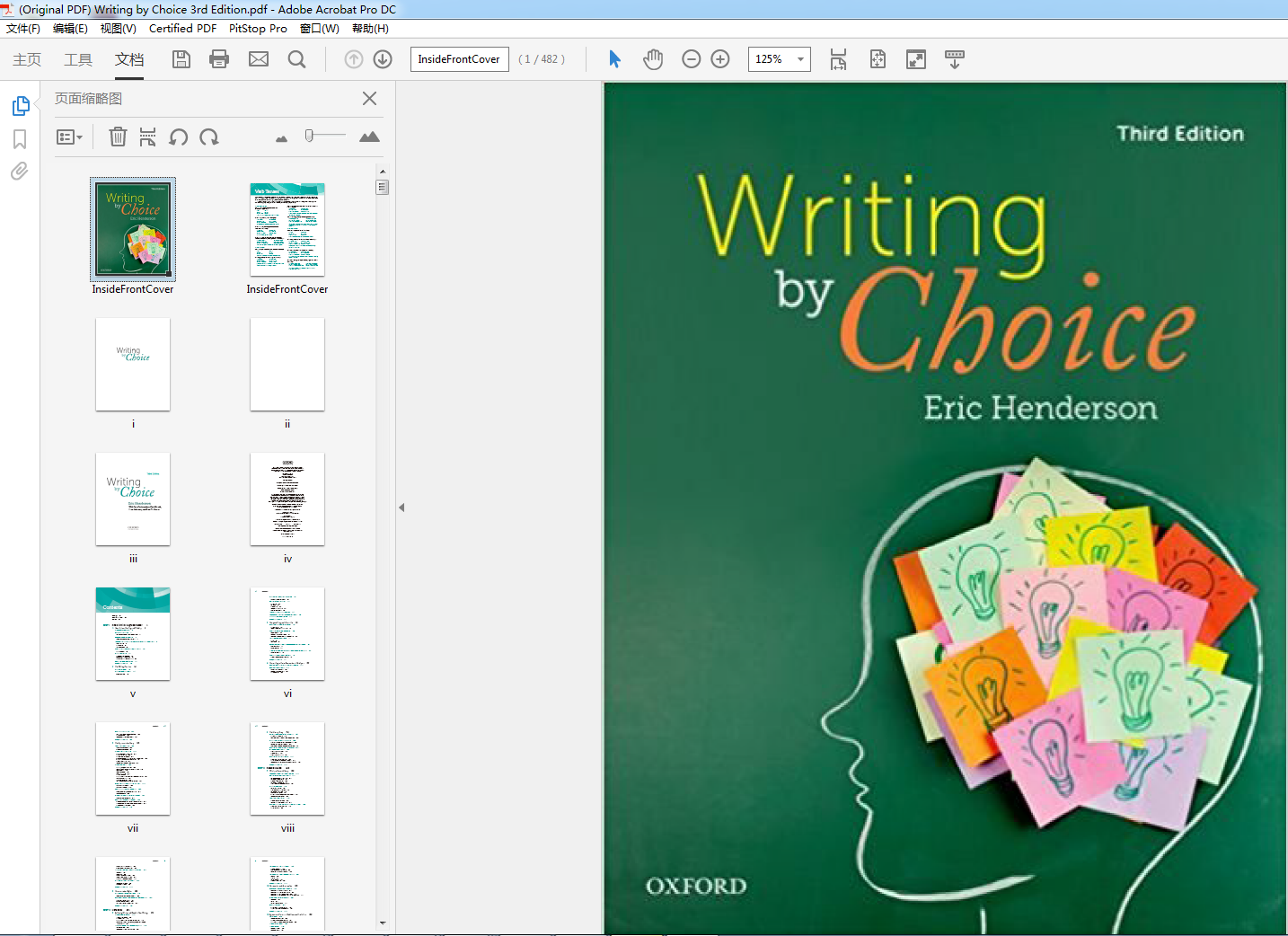The height and width of the screenshot is (936, 1288).
Task: Click the 'Third Edition' cover text
Action: [1180, 134]
